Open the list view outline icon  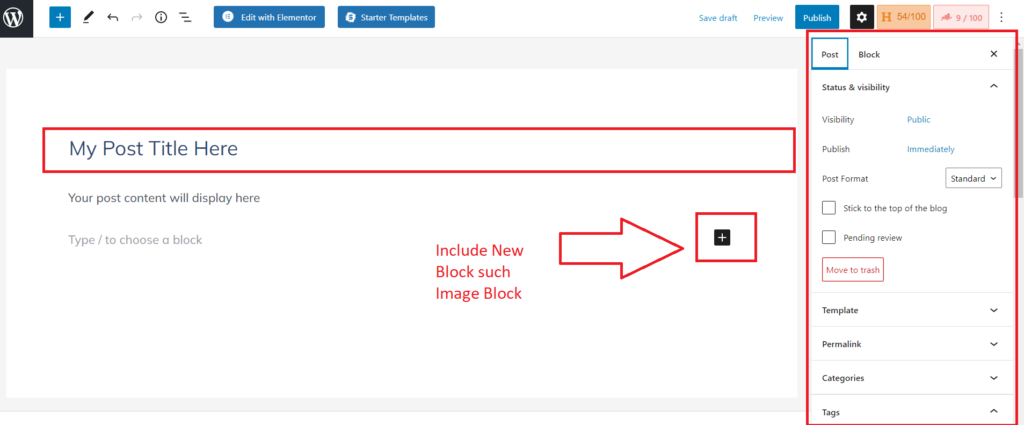[x=185, y=18]
